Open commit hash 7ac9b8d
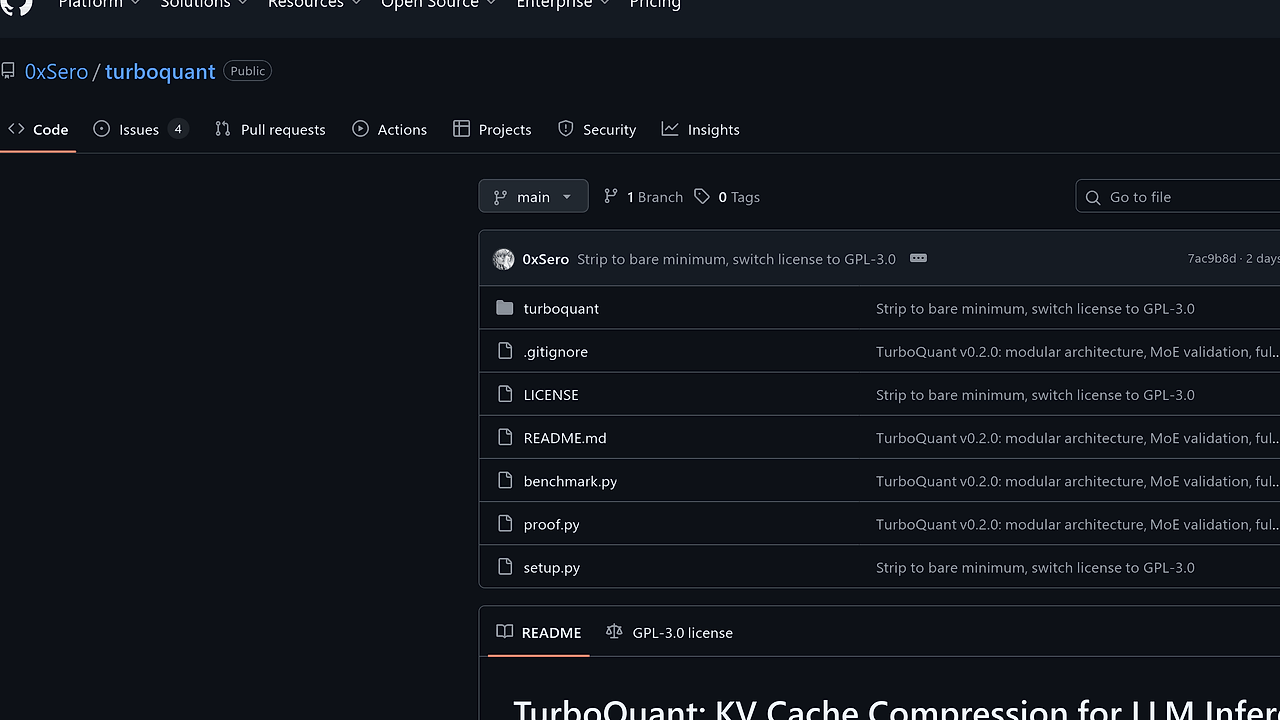This screenshot has width=1280, height=720. [1211, 259]
